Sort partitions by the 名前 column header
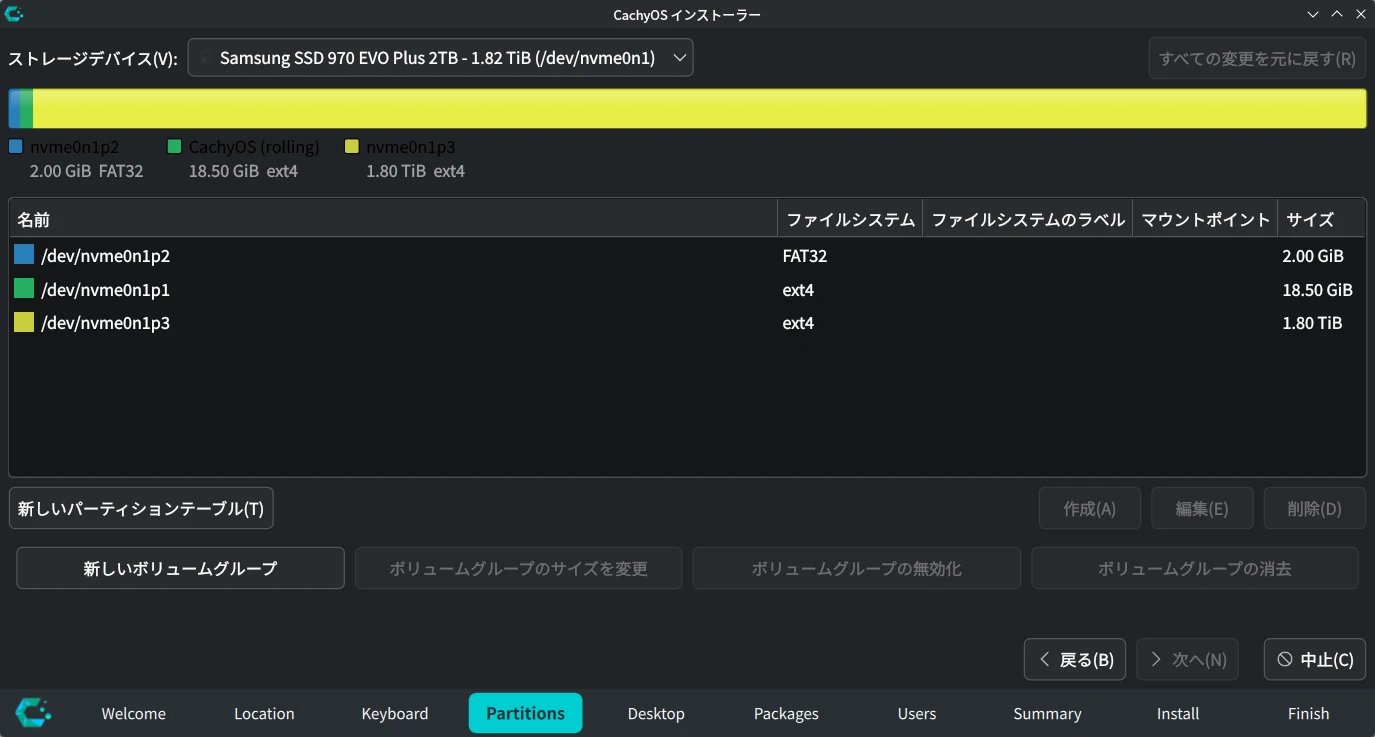The width and height of the screenshot is (1375, 737). coord(390,220)
